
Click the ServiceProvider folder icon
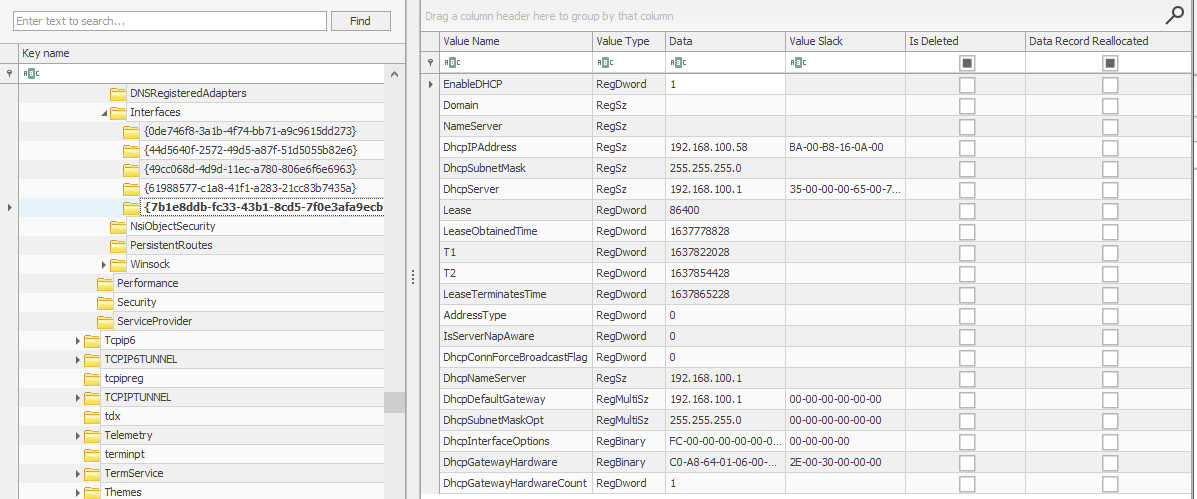tap(105, 322)
